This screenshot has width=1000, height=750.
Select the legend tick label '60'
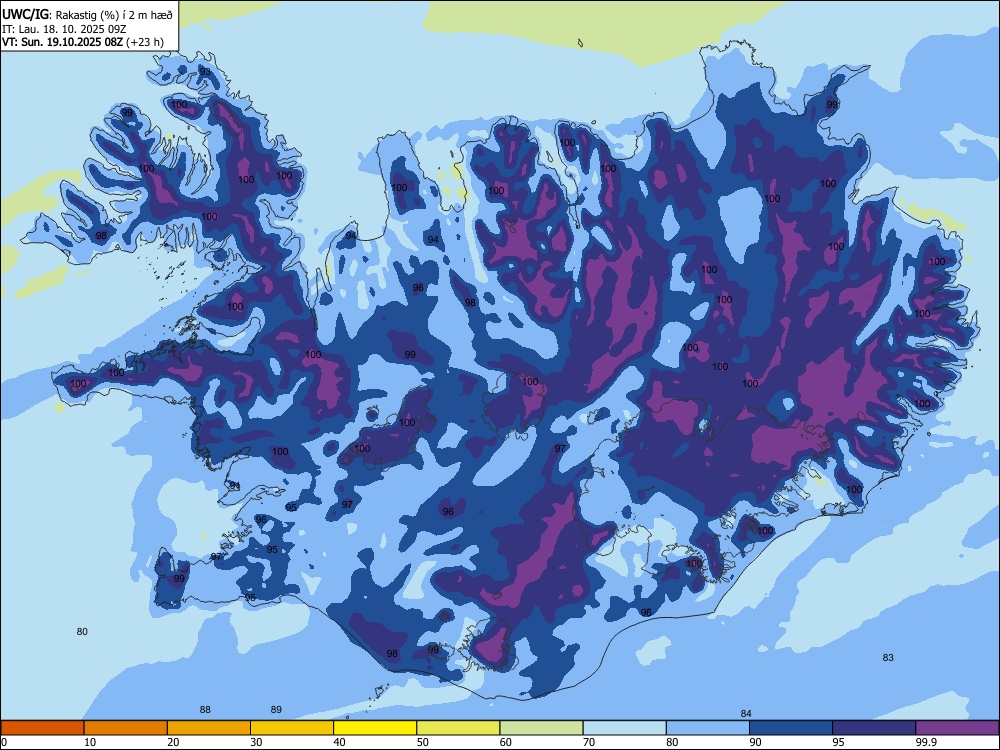506,742
